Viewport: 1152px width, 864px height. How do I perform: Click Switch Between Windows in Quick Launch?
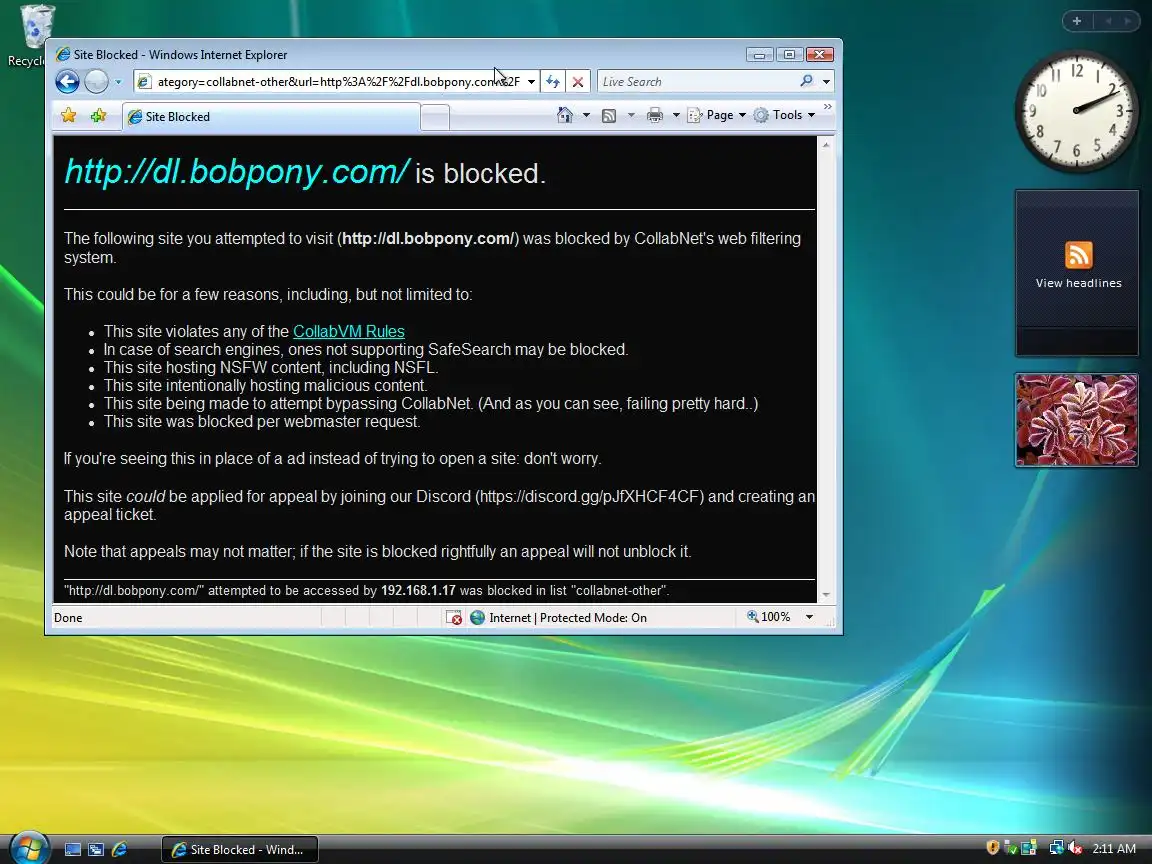tap(96, 850)
